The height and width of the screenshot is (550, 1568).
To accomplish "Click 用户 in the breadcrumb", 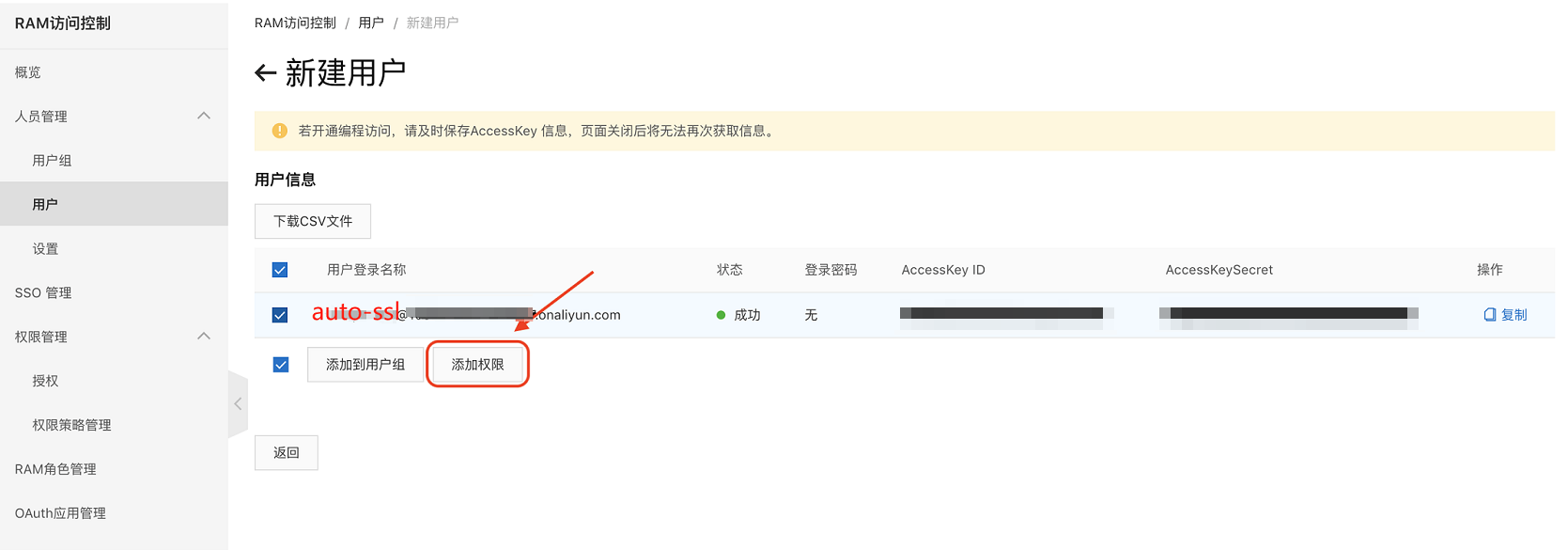I will 371,23.
